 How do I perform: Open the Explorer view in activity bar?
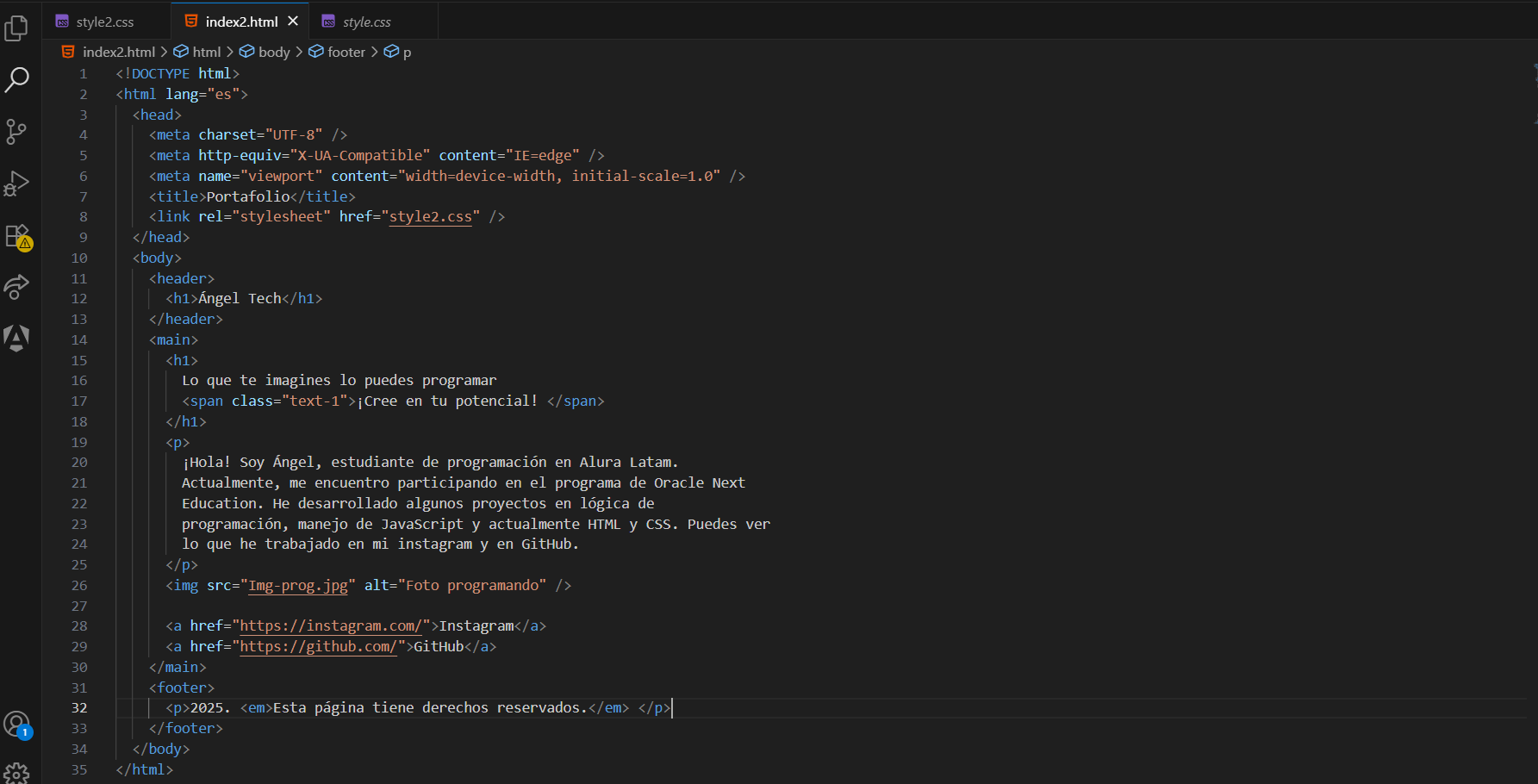(16, 28)
